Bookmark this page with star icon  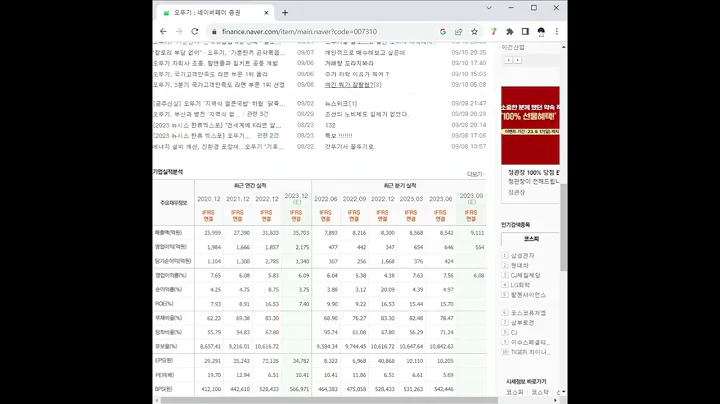coord(474,32)
